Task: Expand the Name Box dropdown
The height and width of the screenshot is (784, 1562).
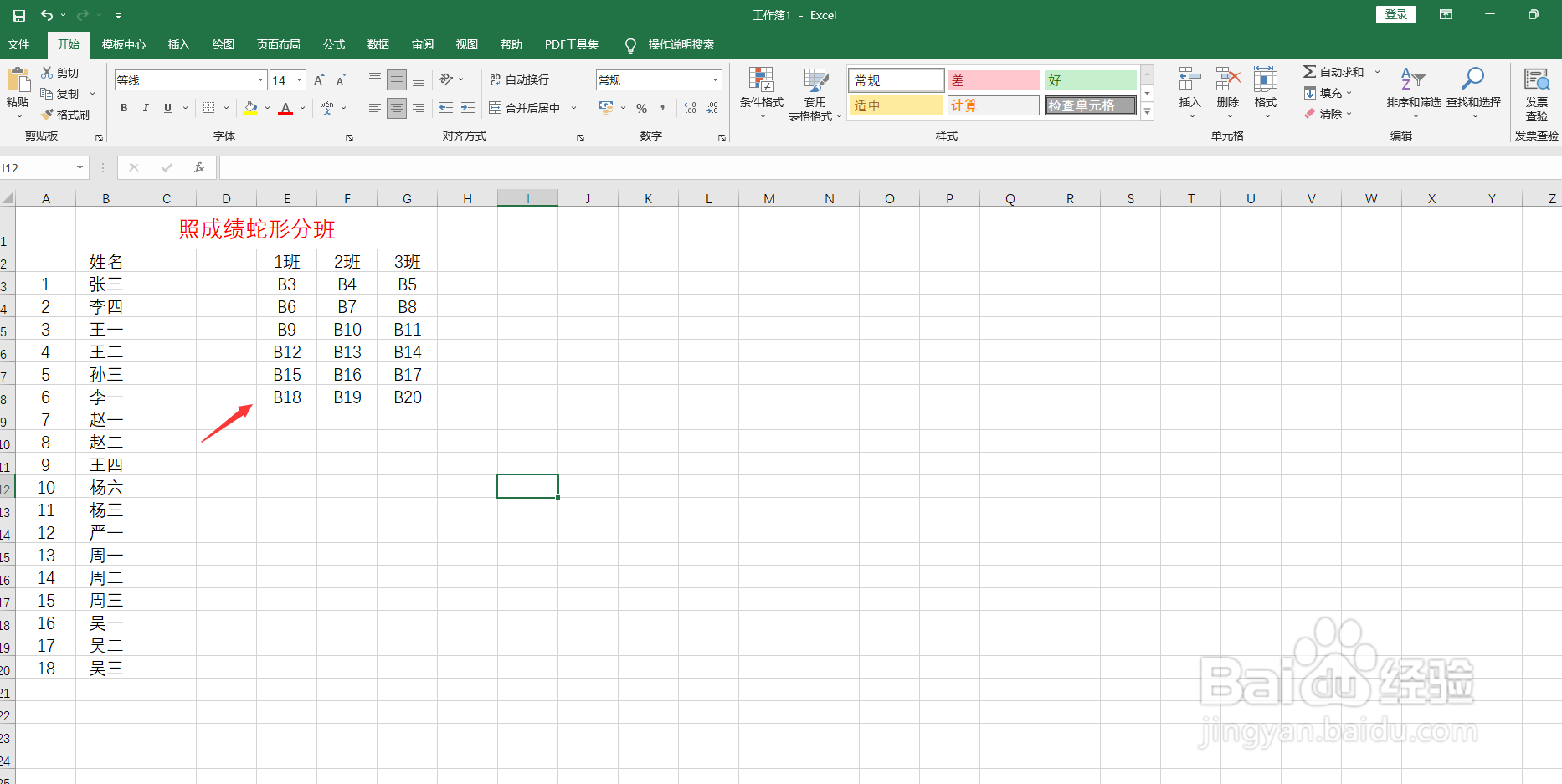Action: coord(80,167)
